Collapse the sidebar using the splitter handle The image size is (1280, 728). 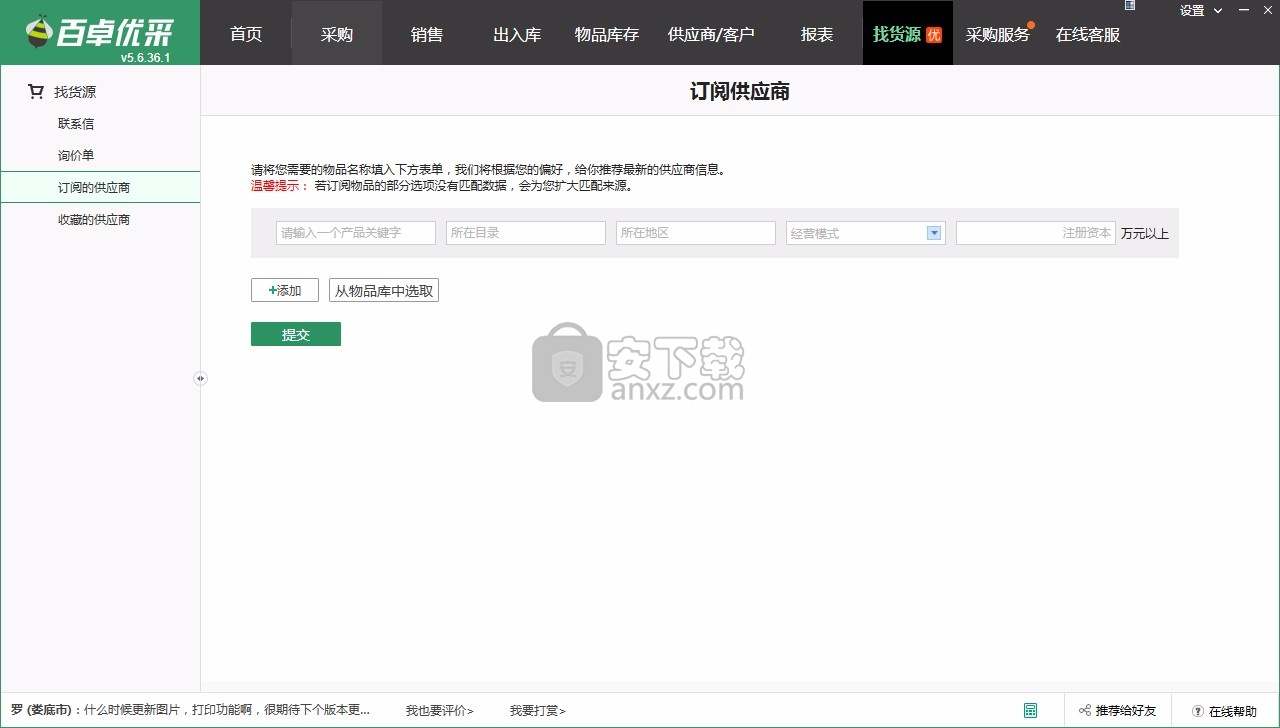(200, 378)
